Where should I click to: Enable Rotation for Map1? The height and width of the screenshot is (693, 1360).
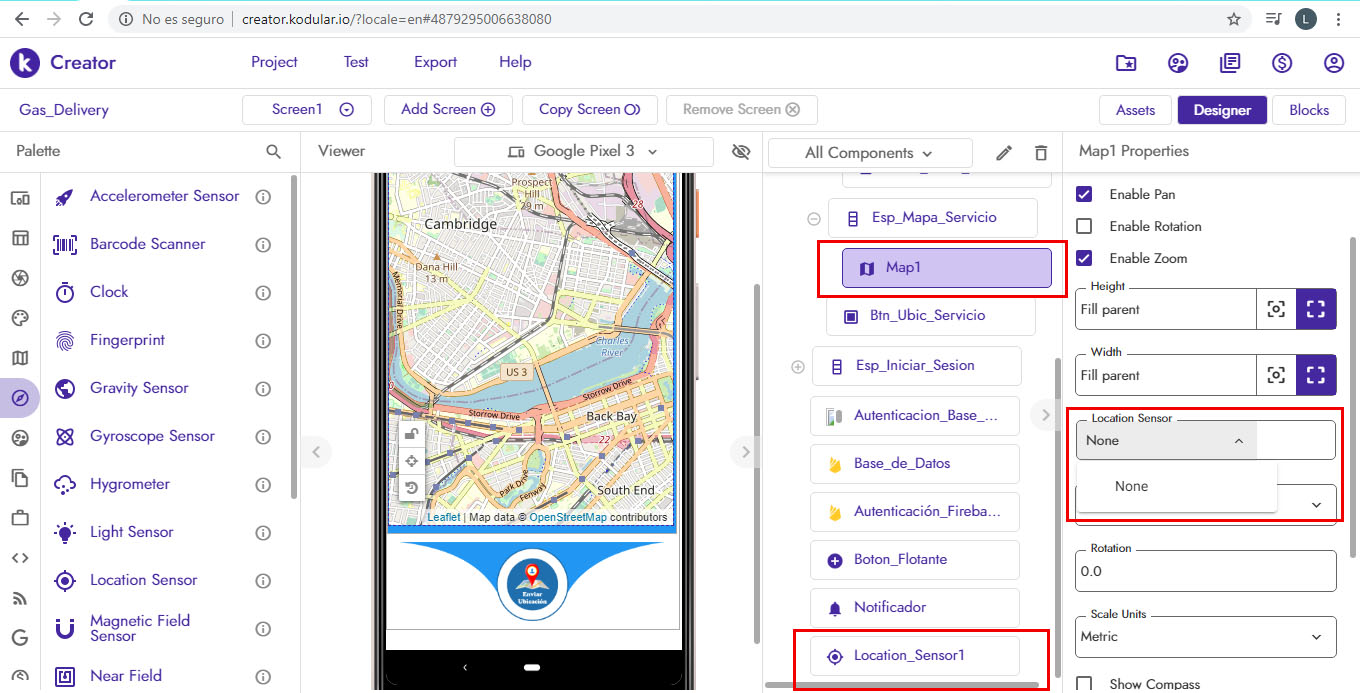(1083, 226)
